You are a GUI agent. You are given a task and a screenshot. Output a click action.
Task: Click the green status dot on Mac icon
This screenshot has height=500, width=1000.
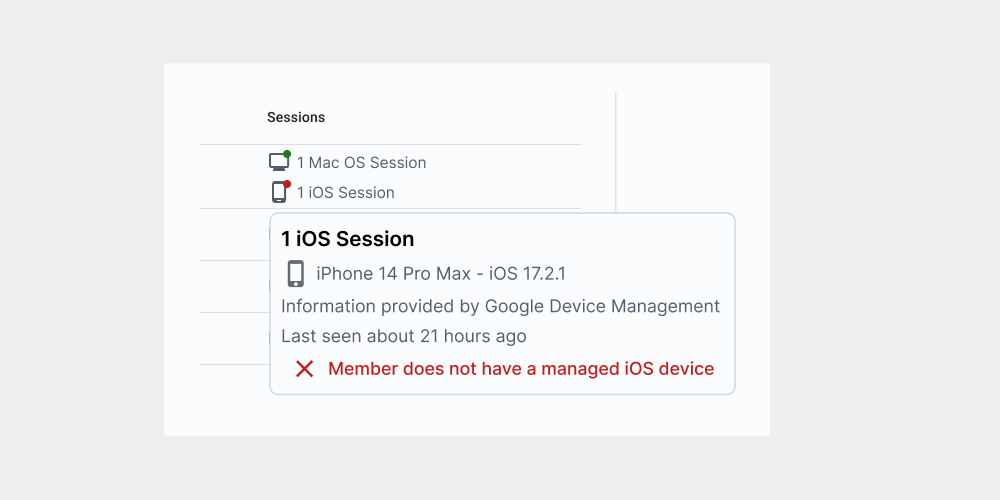[287, 154]
